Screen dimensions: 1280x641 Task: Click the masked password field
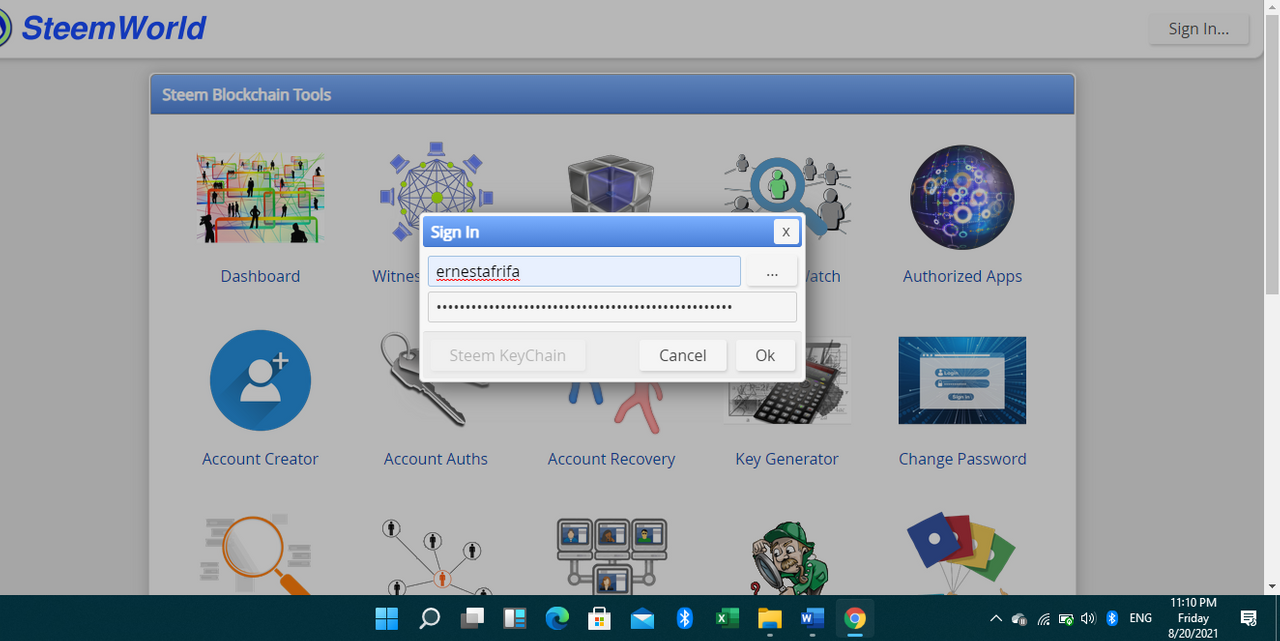click(612, 307)
